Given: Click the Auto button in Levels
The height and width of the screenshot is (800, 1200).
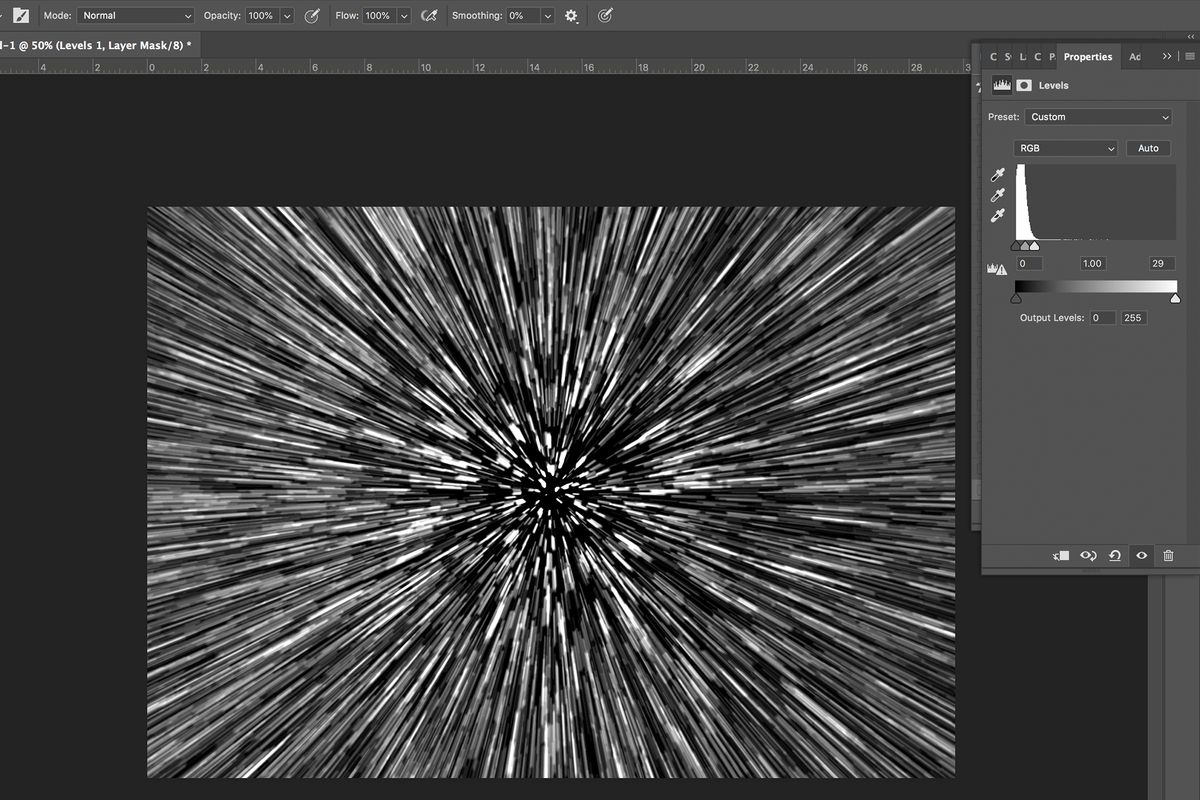Looking at the screenshot, I should point(1148,148).
